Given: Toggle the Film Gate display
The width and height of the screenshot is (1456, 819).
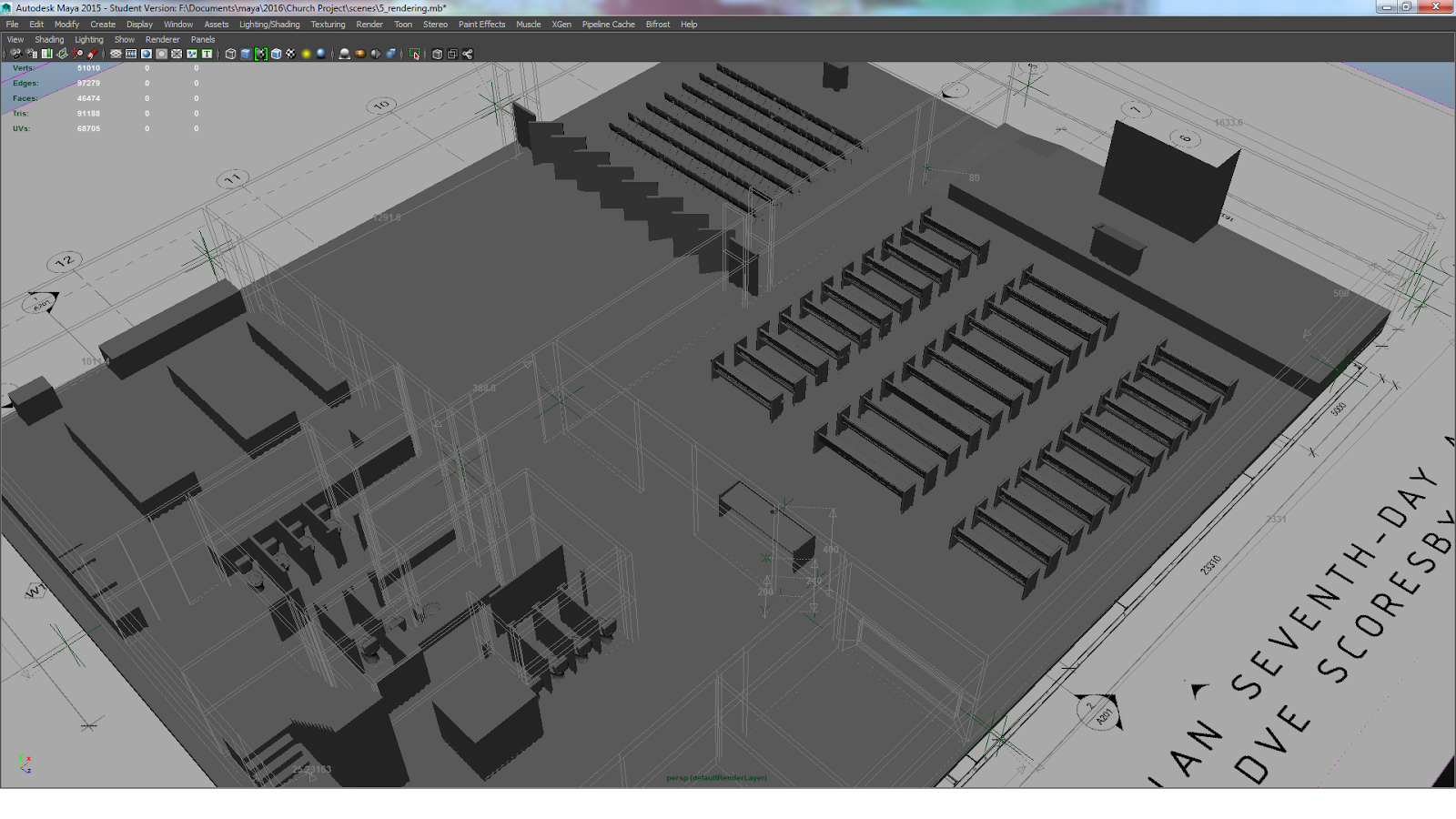Looking at the screenshot, I should tap(131, 54).
